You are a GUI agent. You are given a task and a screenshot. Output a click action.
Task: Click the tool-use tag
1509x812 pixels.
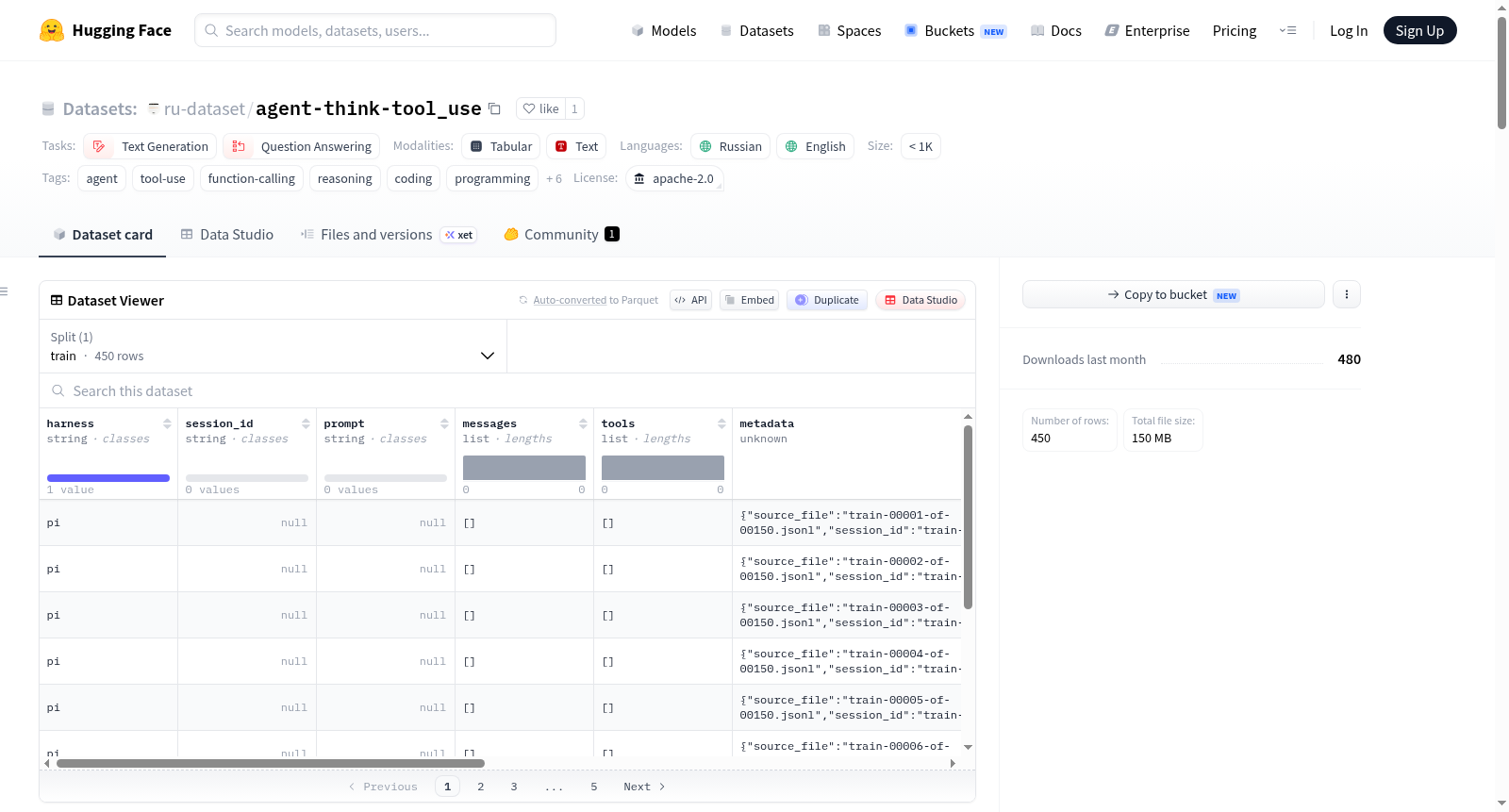[163, 178]
